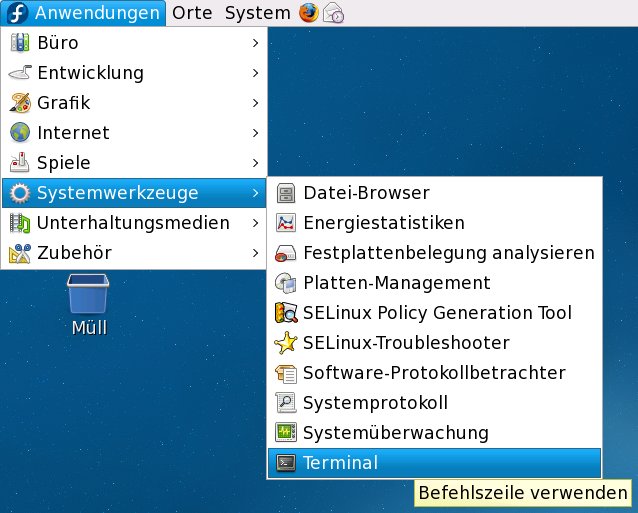638x513 pixels.
Task: Select the Unterhaltungsmedien category
Action: (x=133, y=223)
